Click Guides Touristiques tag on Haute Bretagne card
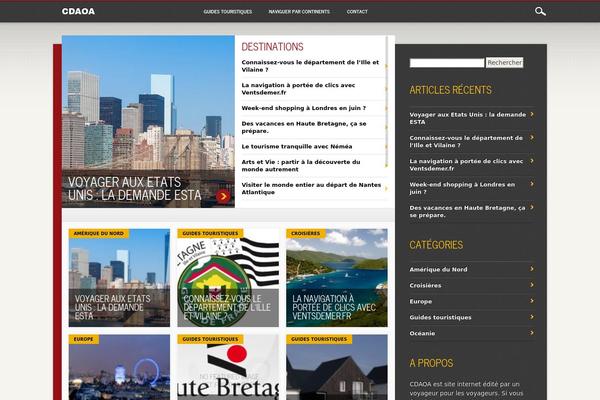The height and width of the screenshot is (400, 600). pos(210,340)
